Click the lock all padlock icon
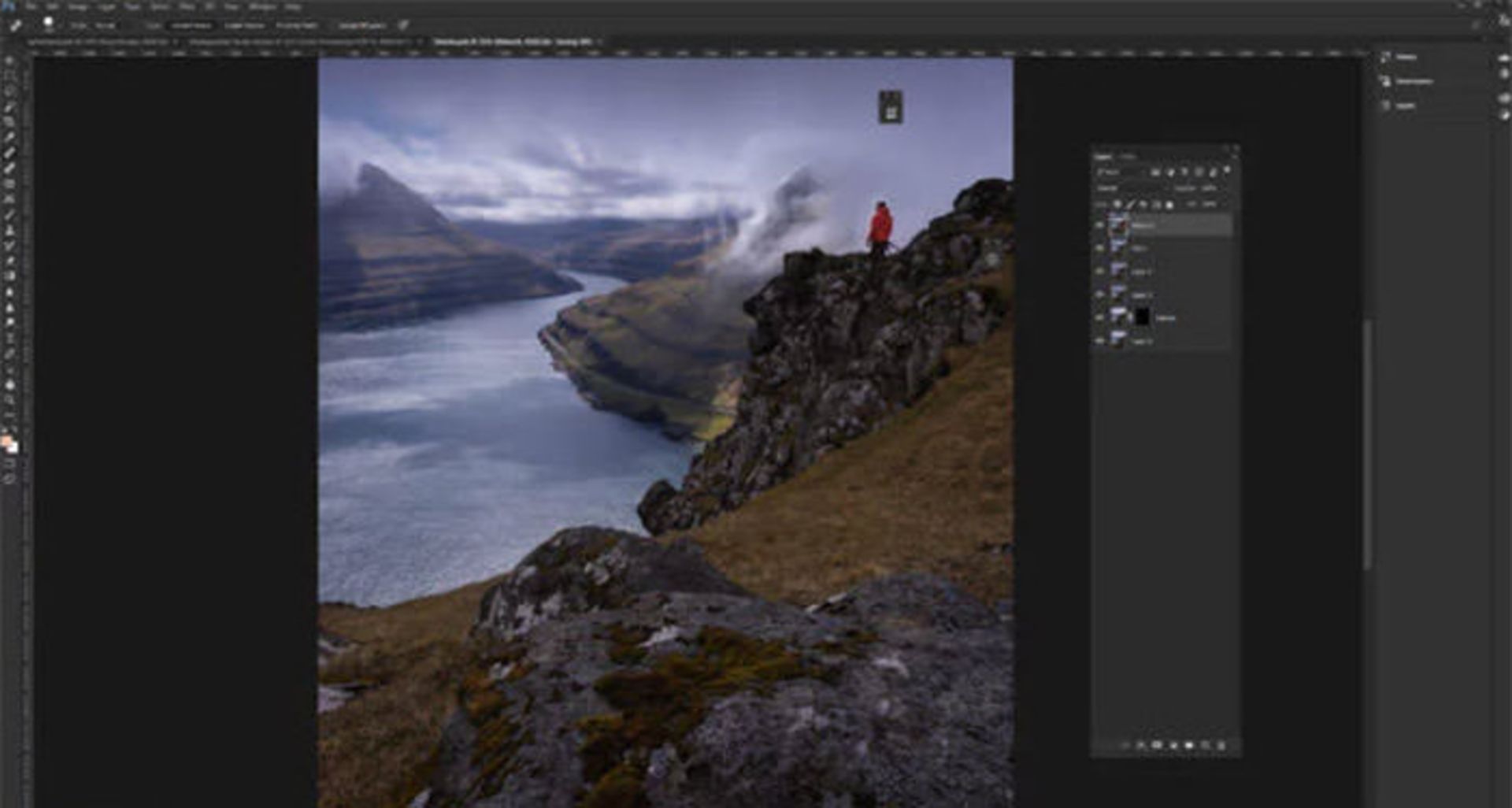 [1169, 205]
